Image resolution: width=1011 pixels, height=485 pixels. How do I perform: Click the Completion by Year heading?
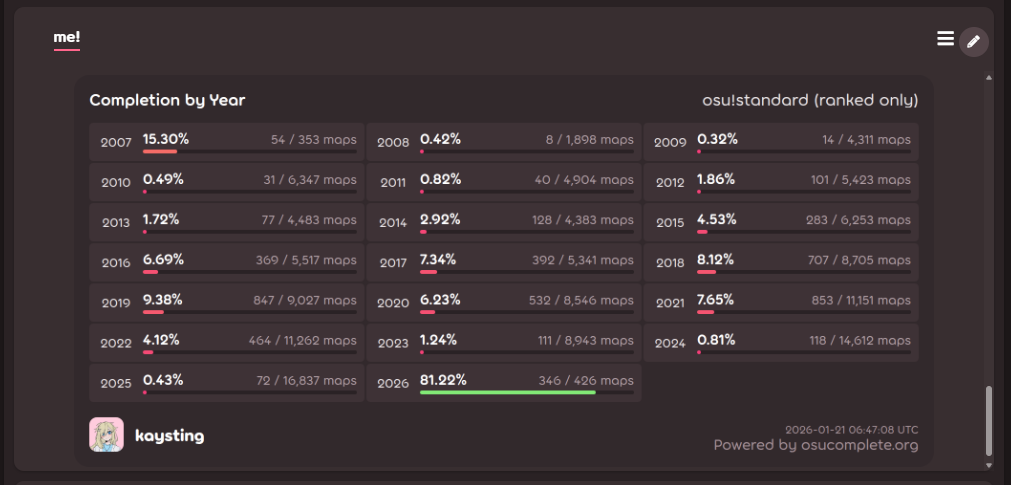click(x=167, y=100)
